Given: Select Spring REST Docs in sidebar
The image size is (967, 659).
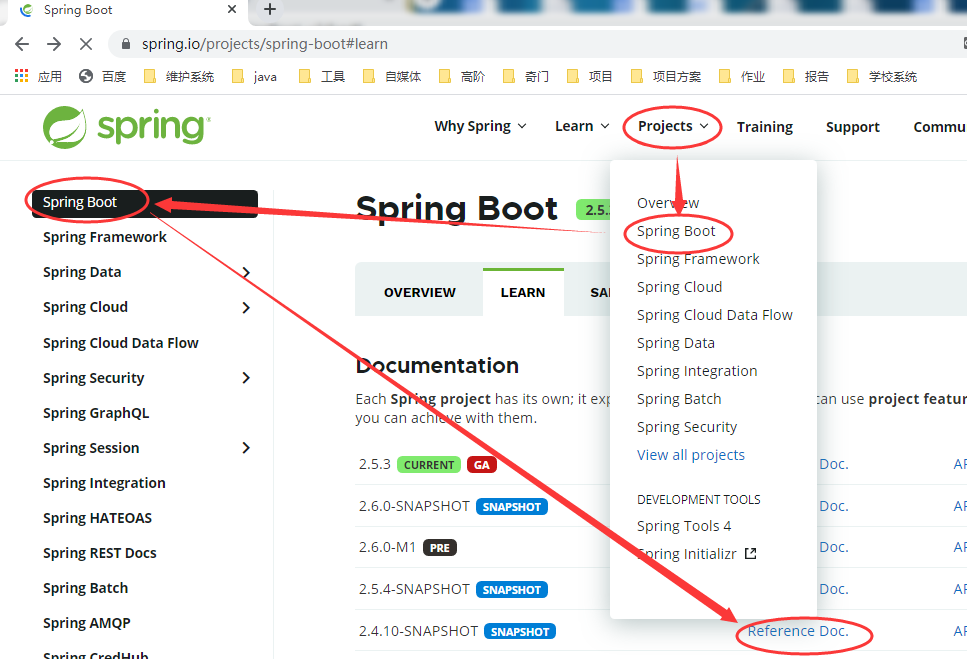Looking at the screenshot, I should [x=100, y=554].
